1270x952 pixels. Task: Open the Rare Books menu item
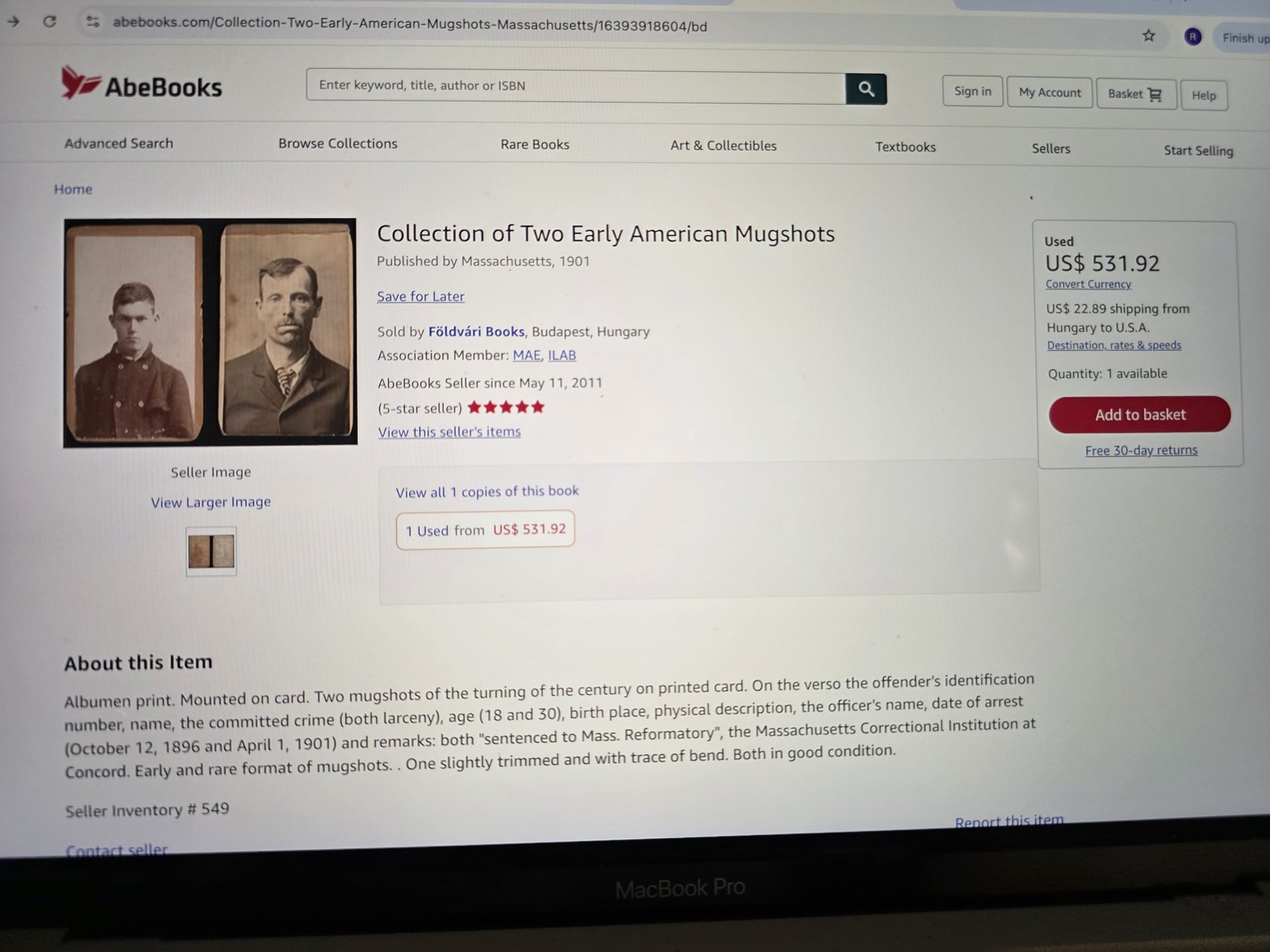point(535,144)
